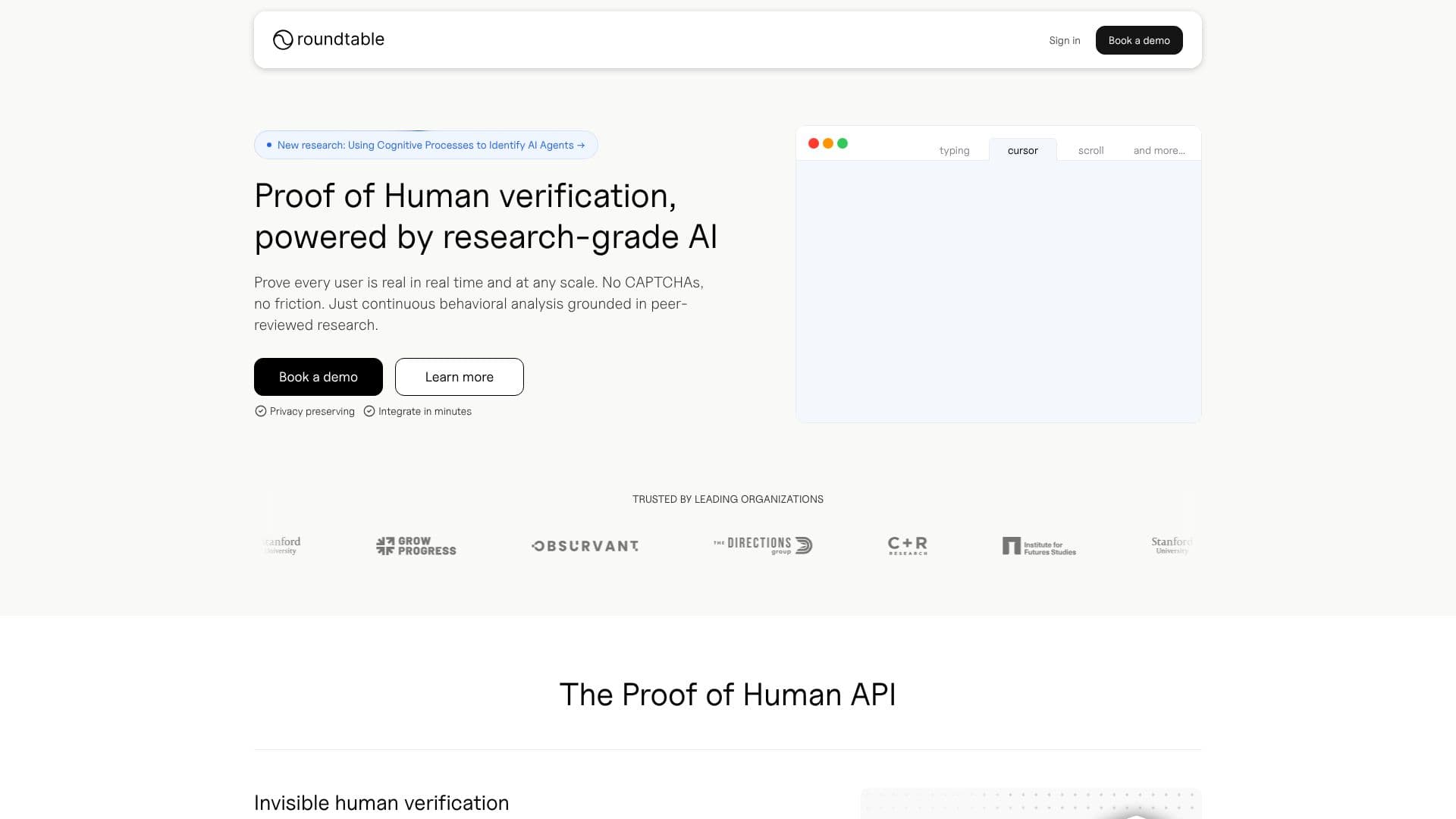Click the cursor demo canvas area
Viewport: 1456px width, 819px height.
[x=999, y=292]
